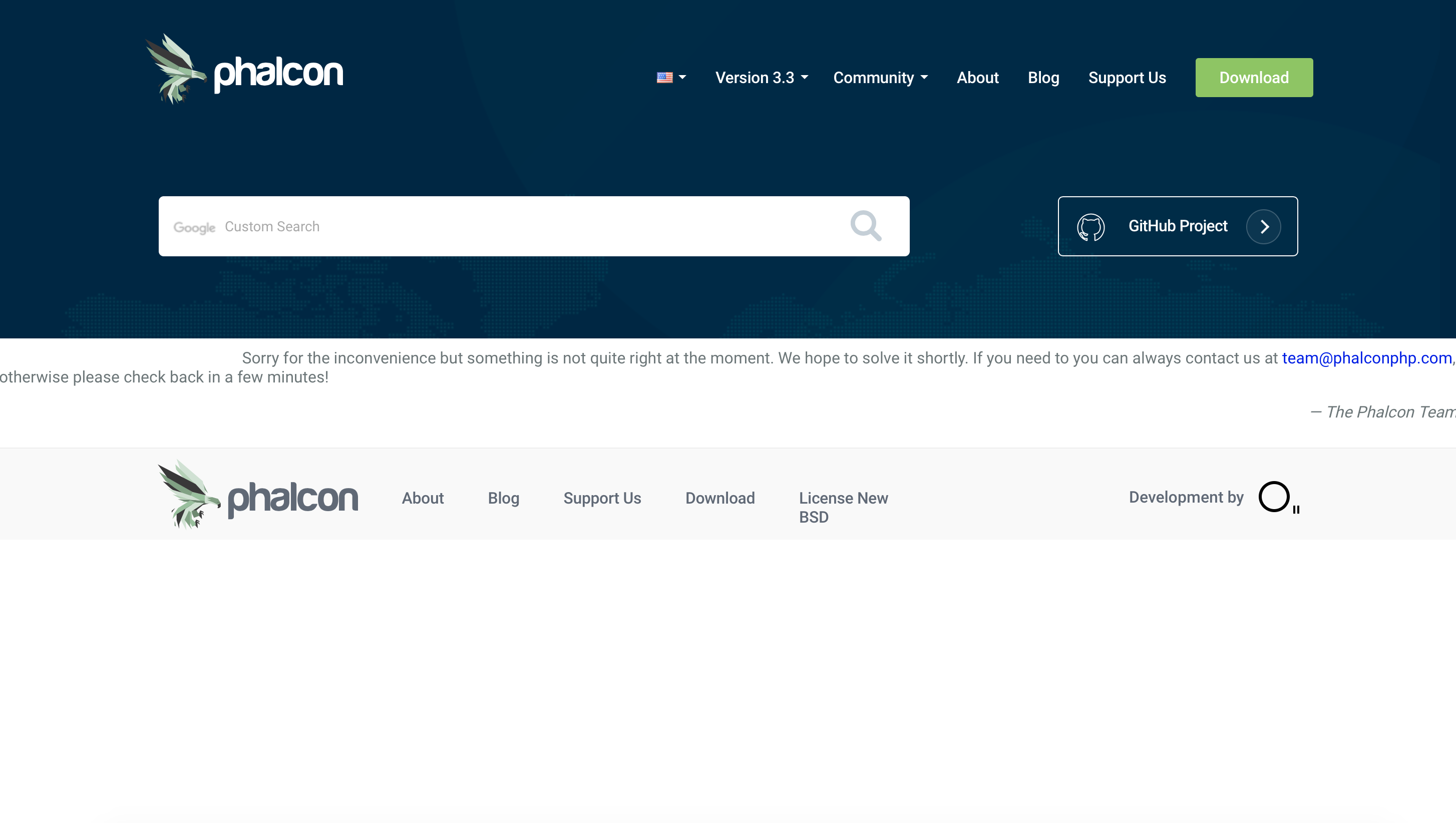
Task: Click the Phalcon logo in header
Action: point(244,70)
